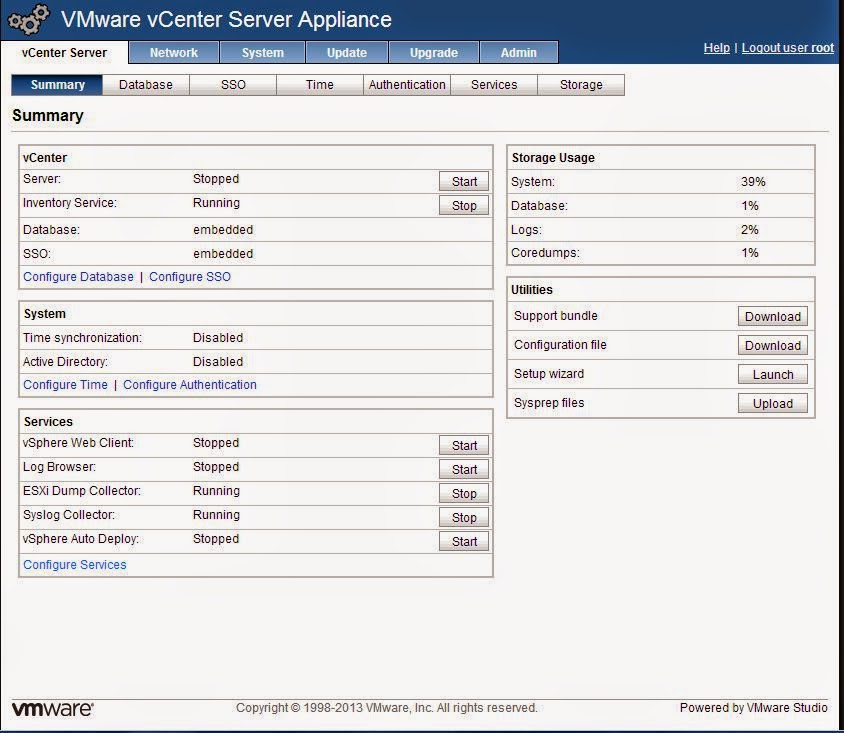Click the Configure Database link

point(78,277)
